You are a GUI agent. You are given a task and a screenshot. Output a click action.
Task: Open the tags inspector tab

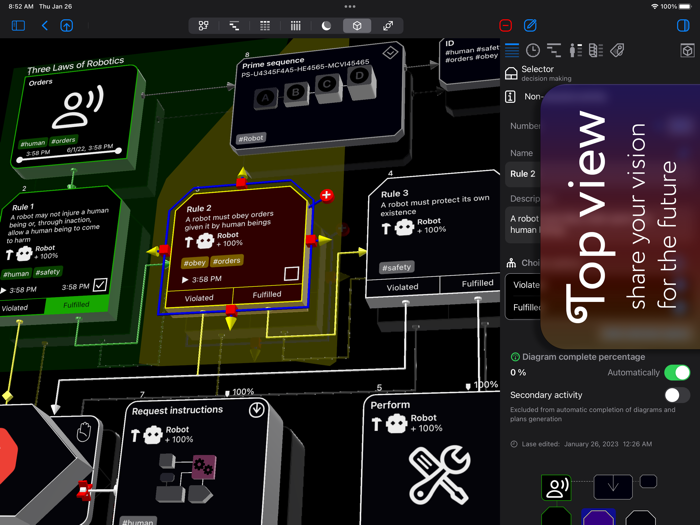point(617,50)
